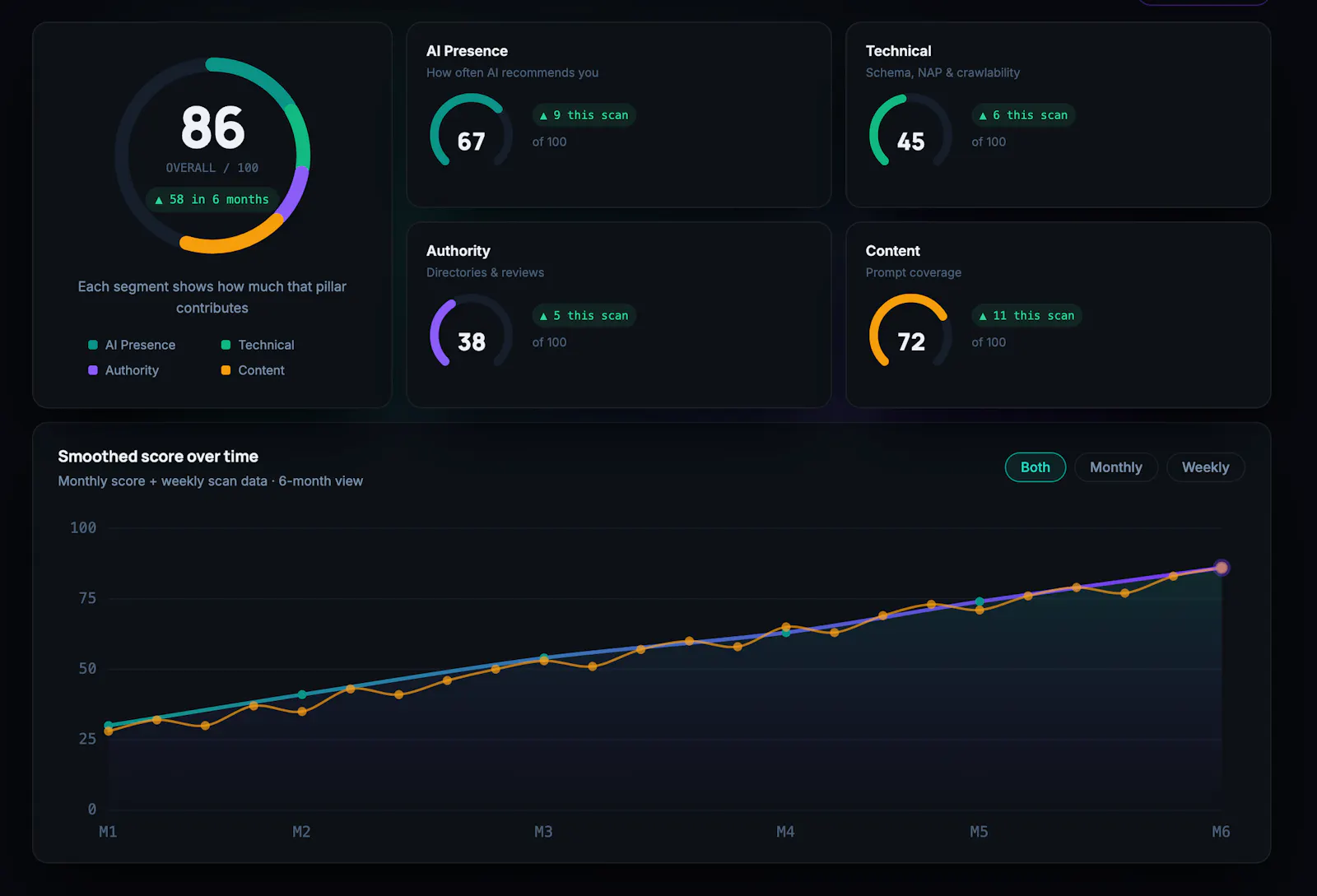Viewport: 1317px width, 896px height.
Task: Click 'OVERALL / 100' label in ring
Action: point(212,168)
